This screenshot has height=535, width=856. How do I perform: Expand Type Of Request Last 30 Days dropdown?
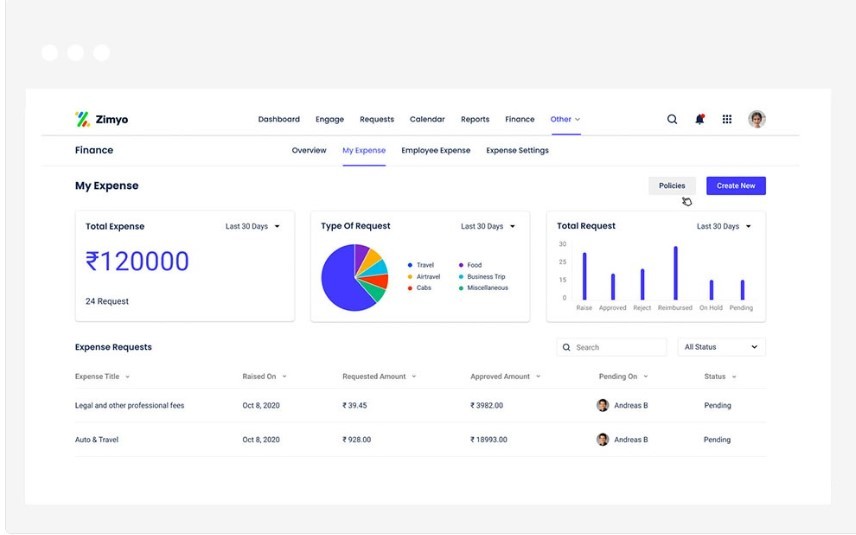click(x=488, y=226)
